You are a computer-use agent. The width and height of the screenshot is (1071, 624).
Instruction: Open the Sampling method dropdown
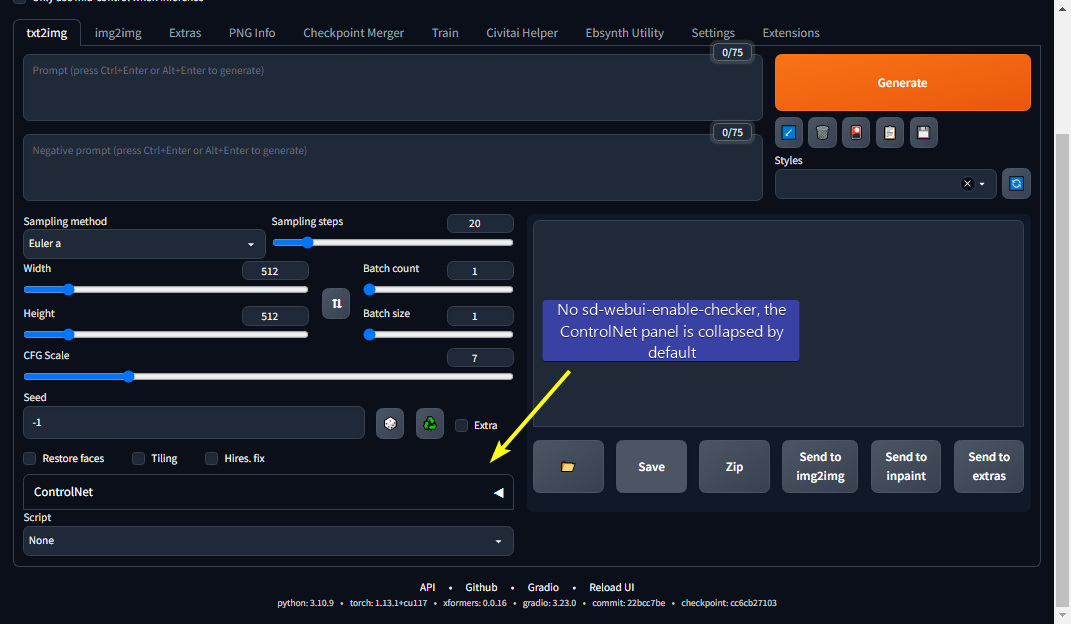pos(143,244)
